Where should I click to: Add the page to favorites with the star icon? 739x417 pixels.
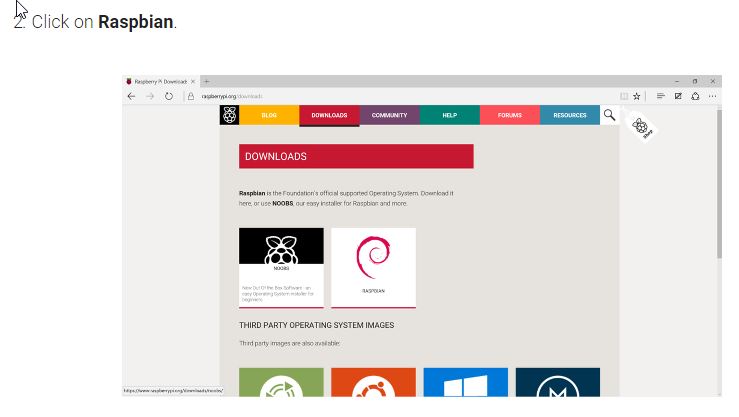[637, 96]
